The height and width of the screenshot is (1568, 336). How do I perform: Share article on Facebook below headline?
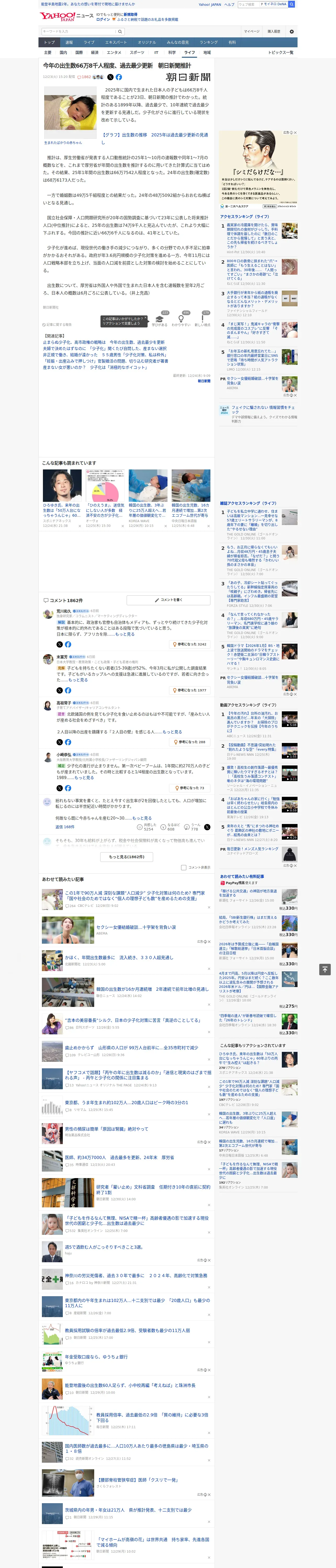coord(119,77)
